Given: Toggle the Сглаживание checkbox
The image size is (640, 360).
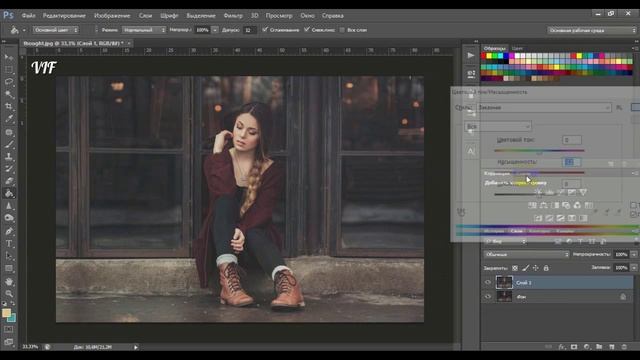Looking at the screenshot, I should (265, 30).
